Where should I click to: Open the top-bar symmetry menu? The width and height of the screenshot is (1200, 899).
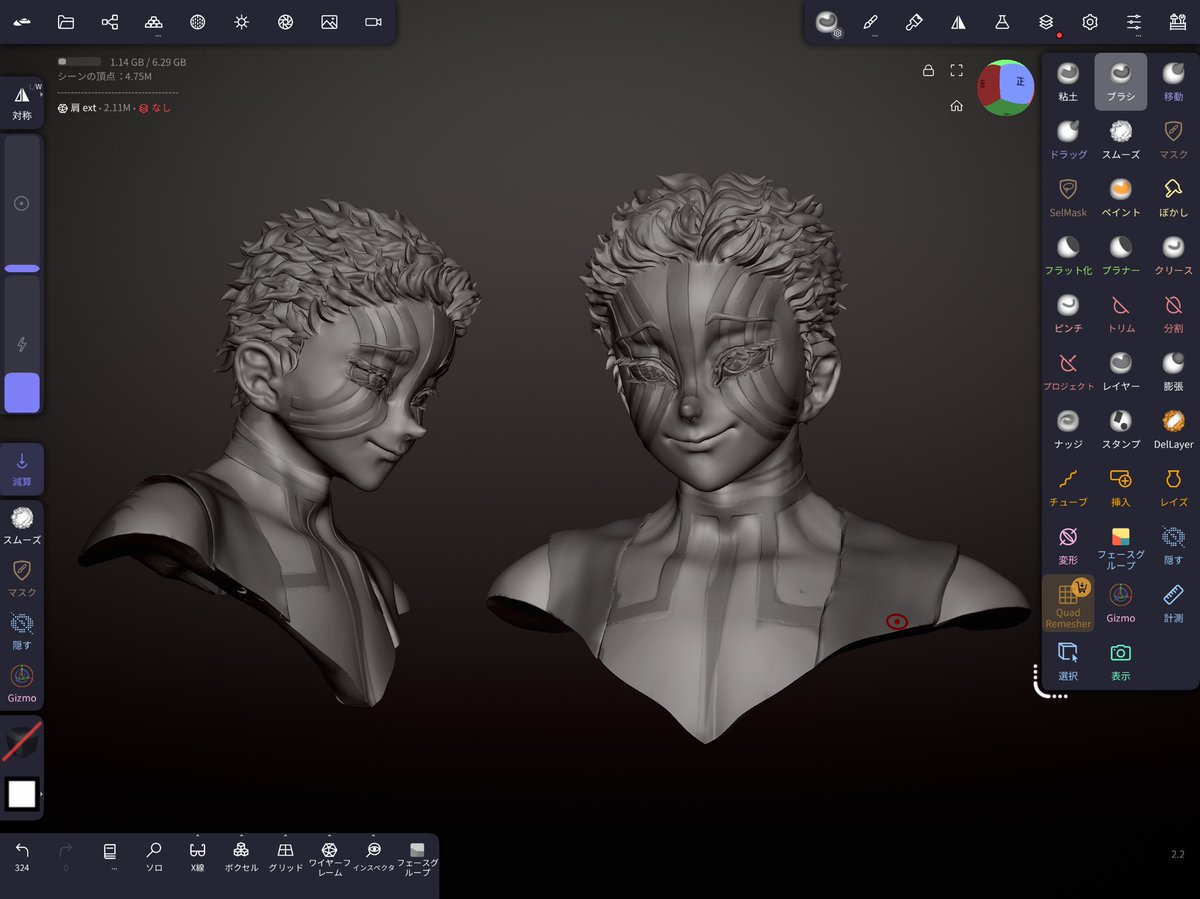(958, 22)
